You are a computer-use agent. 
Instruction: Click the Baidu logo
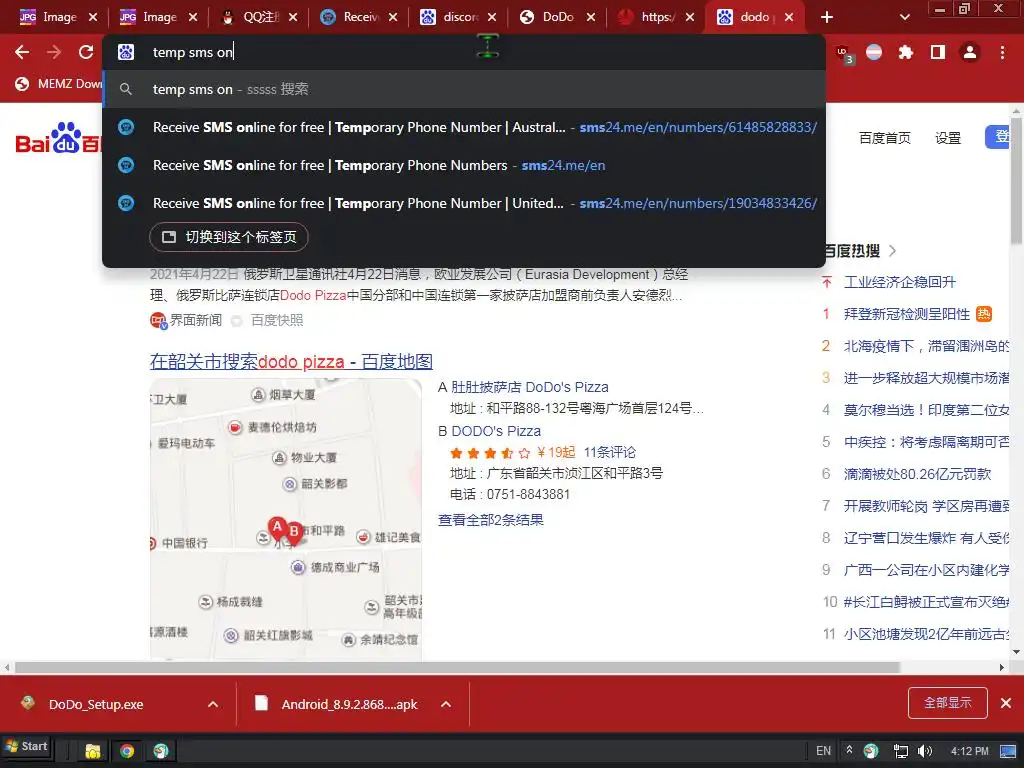tap(57, 138)
